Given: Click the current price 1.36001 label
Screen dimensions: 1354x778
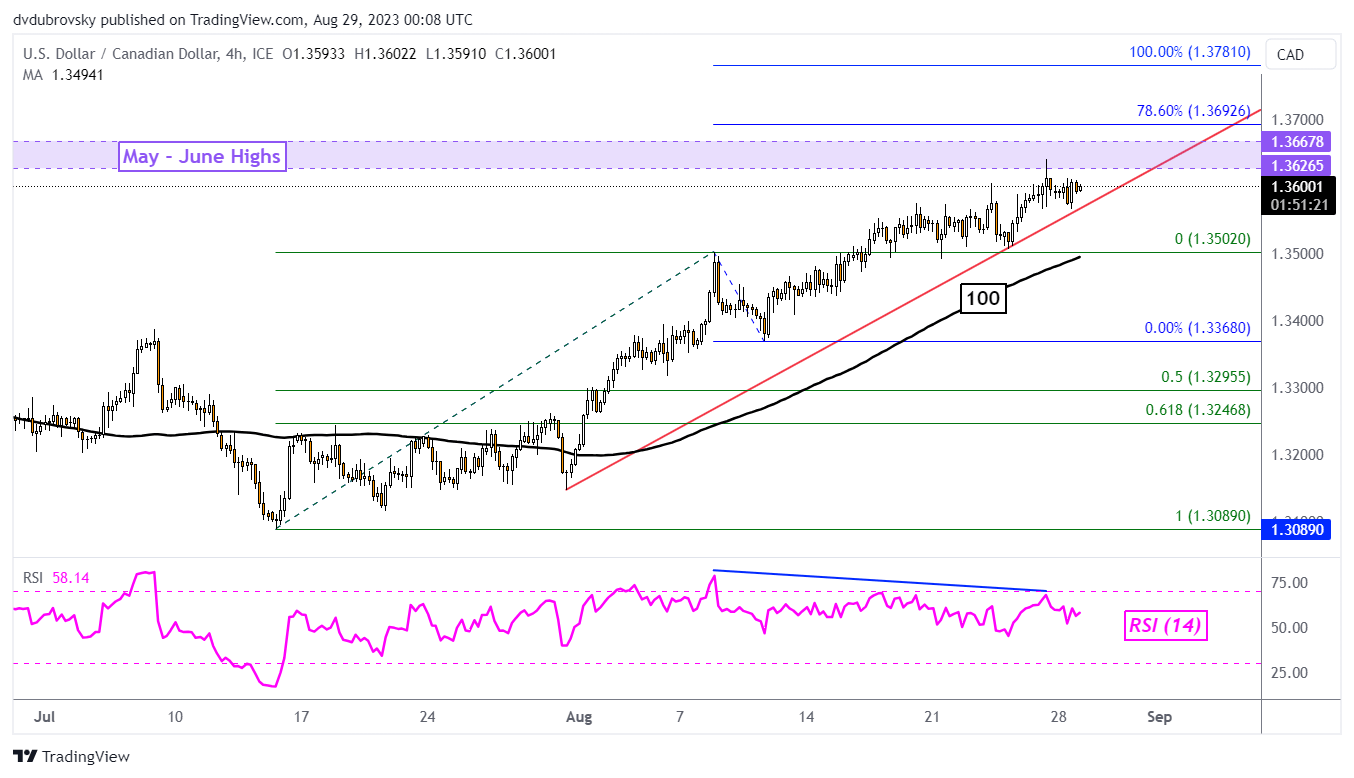Looking at the screenshot, I should [1298, 186].
